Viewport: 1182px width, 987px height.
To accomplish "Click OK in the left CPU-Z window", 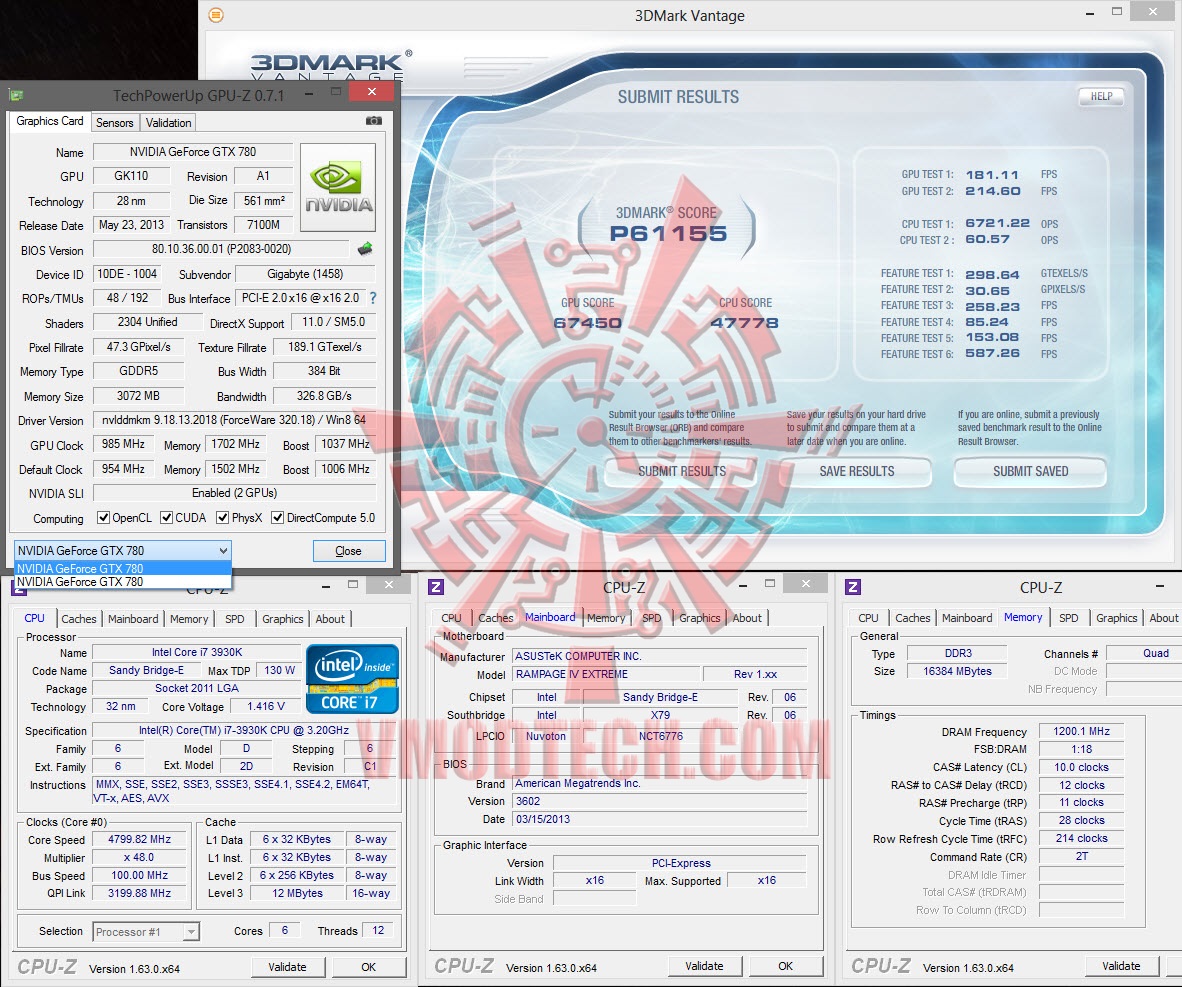I will coord(369,967).
